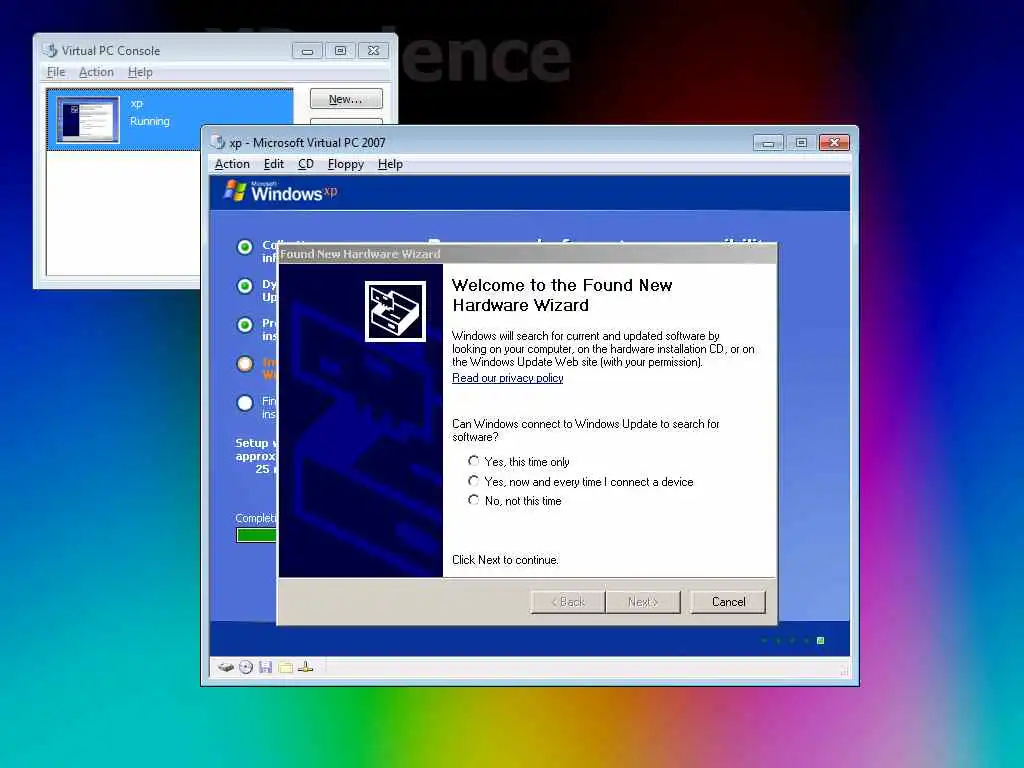Viewport: 1024px width, 768px height.
Task: Click the CD drive status bar icon
Action: pos(246,667)
